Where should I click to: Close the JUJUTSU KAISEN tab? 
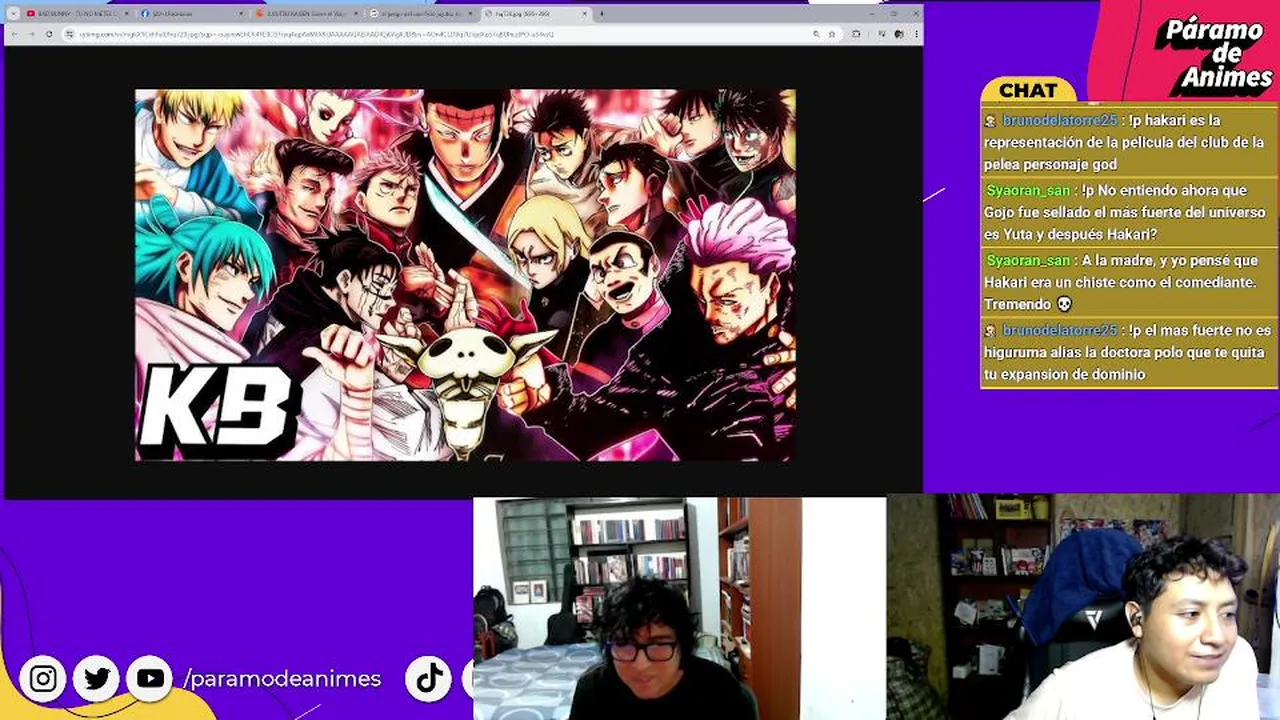[356, 14]
